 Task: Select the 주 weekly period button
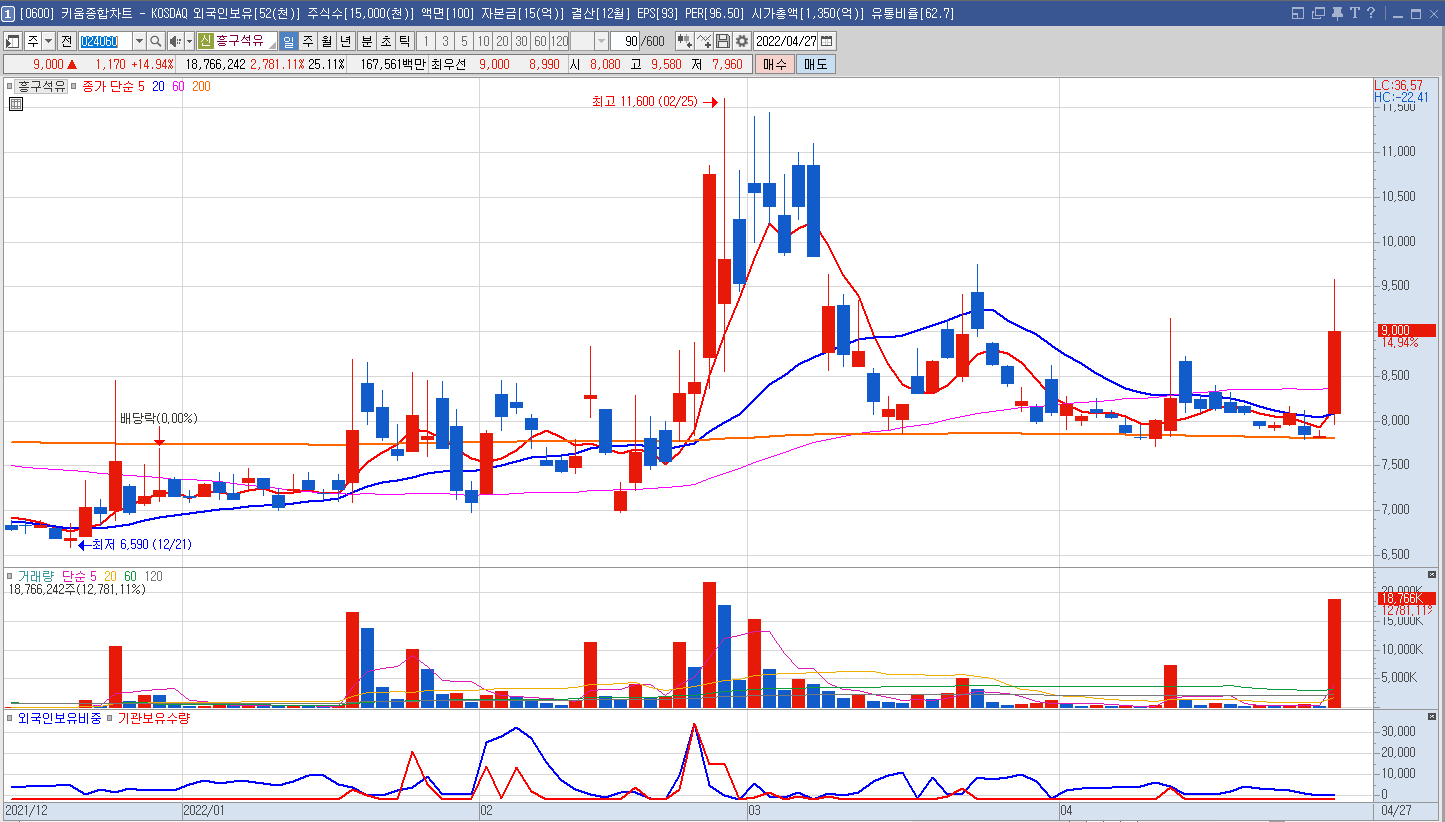308,41
